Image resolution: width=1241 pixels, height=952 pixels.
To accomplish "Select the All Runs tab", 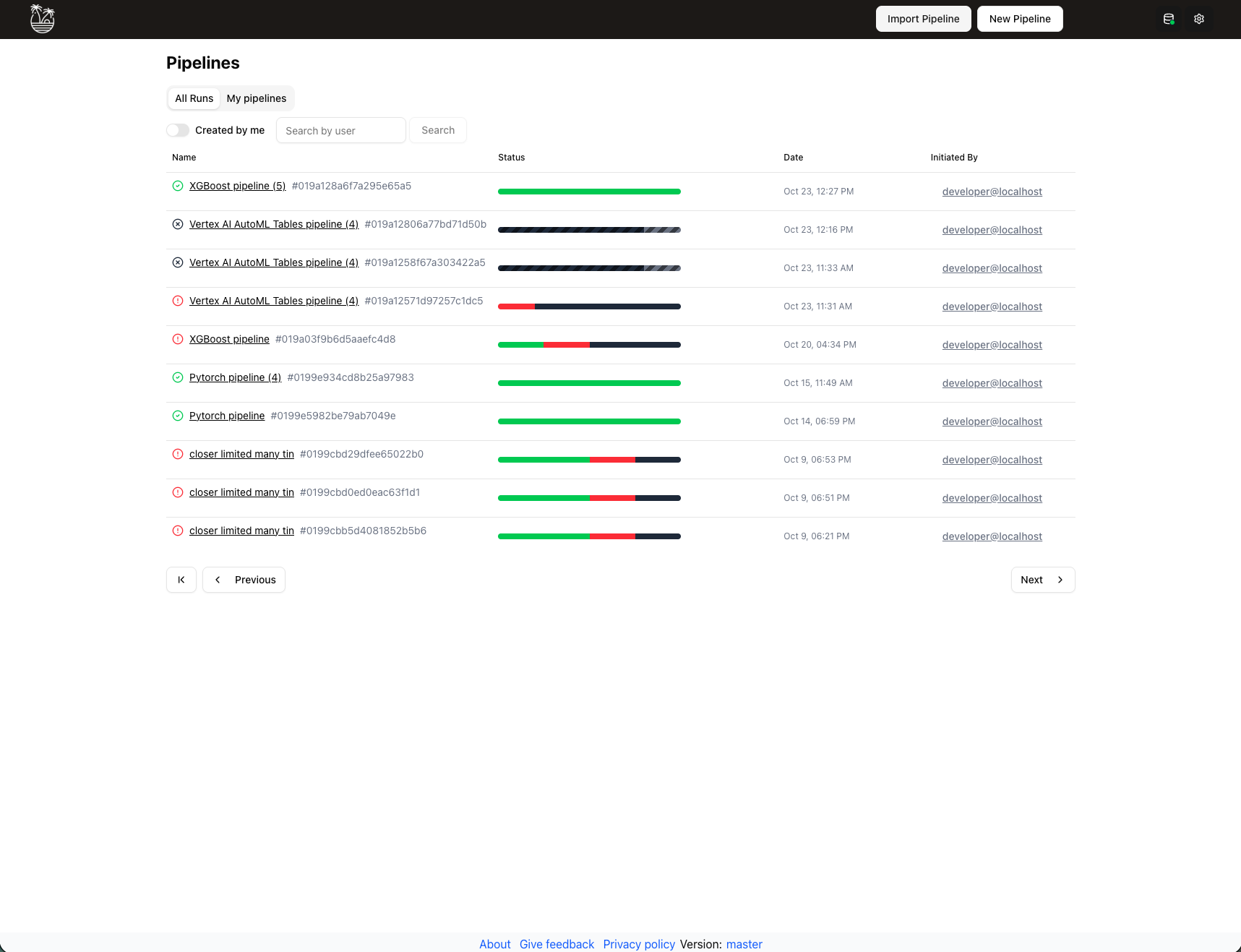I will [x=194, y=98].
